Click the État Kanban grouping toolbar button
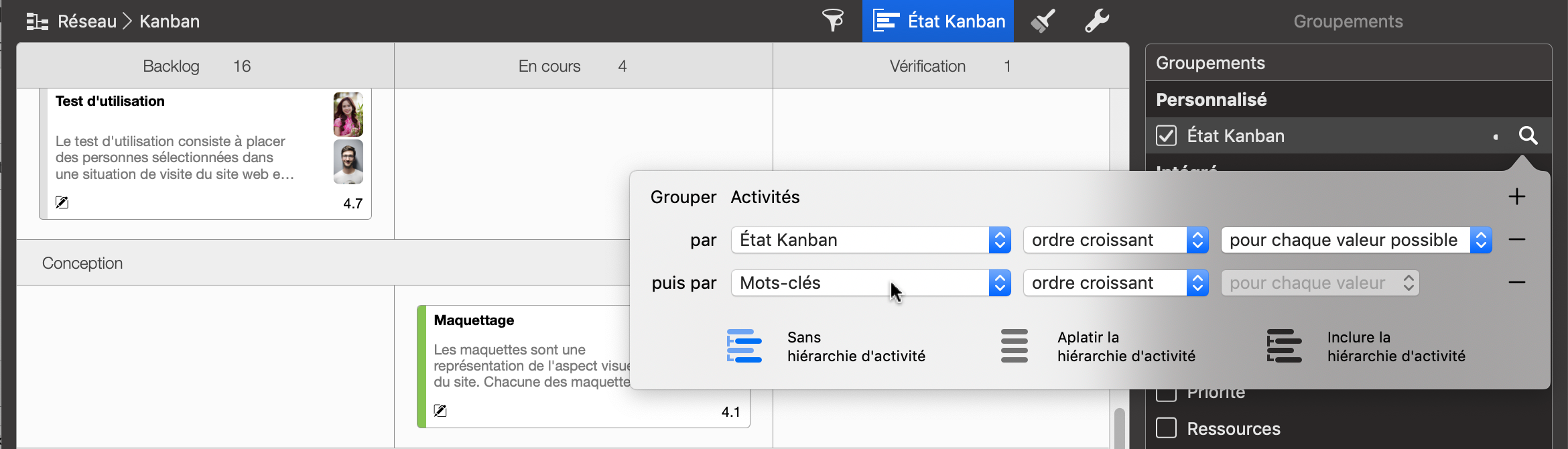1568x449 pixels. (x=938, y=21)
